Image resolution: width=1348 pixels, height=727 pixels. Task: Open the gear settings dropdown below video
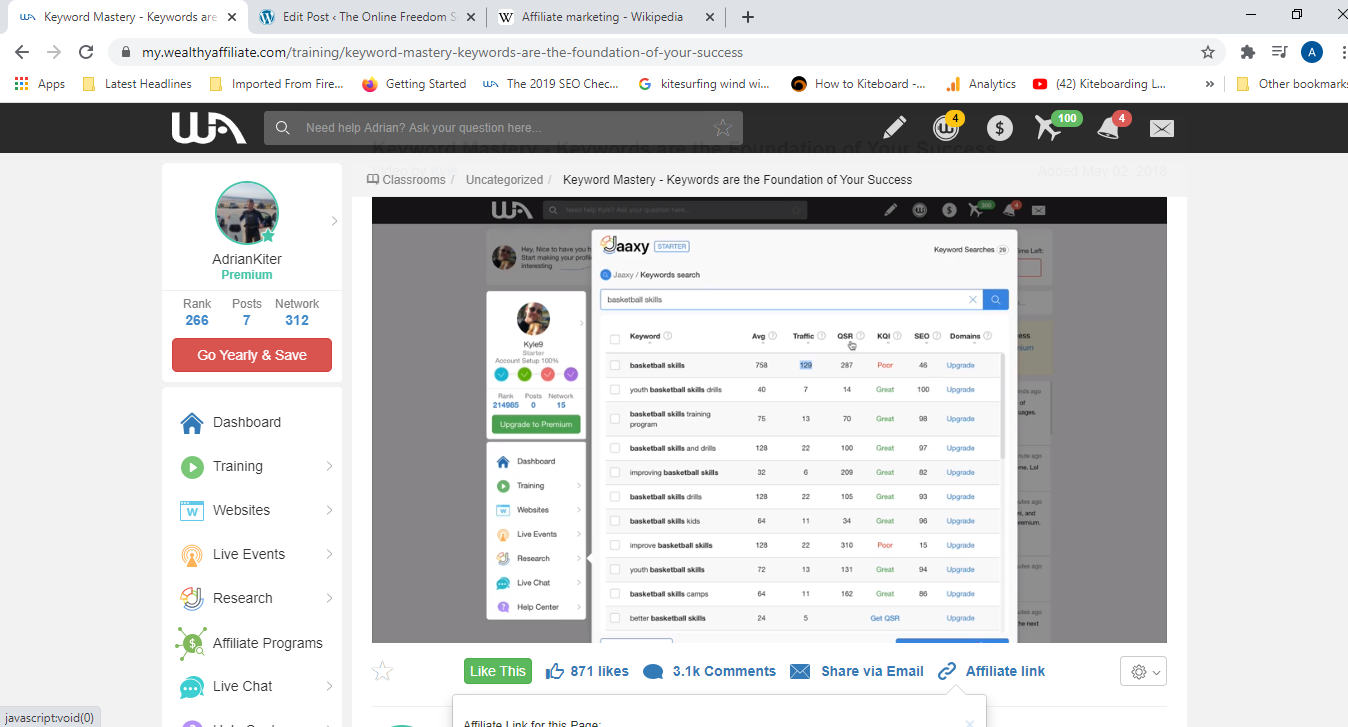(1145, 672)
